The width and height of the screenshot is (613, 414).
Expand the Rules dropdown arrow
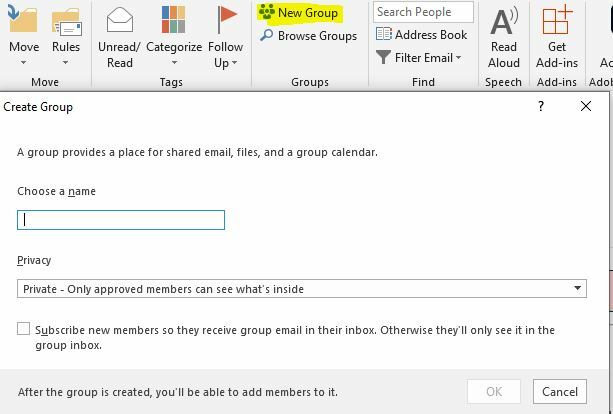[65, 63]
